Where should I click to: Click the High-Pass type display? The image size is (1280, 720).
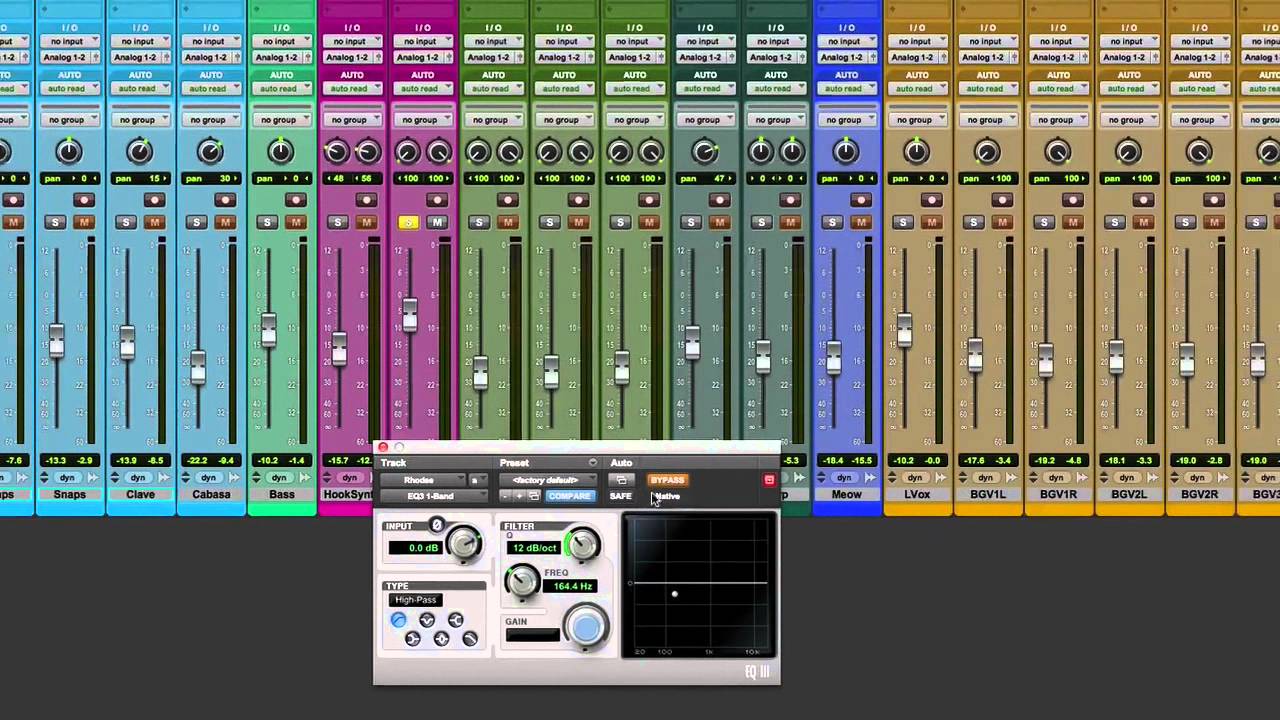click(416, 600)
